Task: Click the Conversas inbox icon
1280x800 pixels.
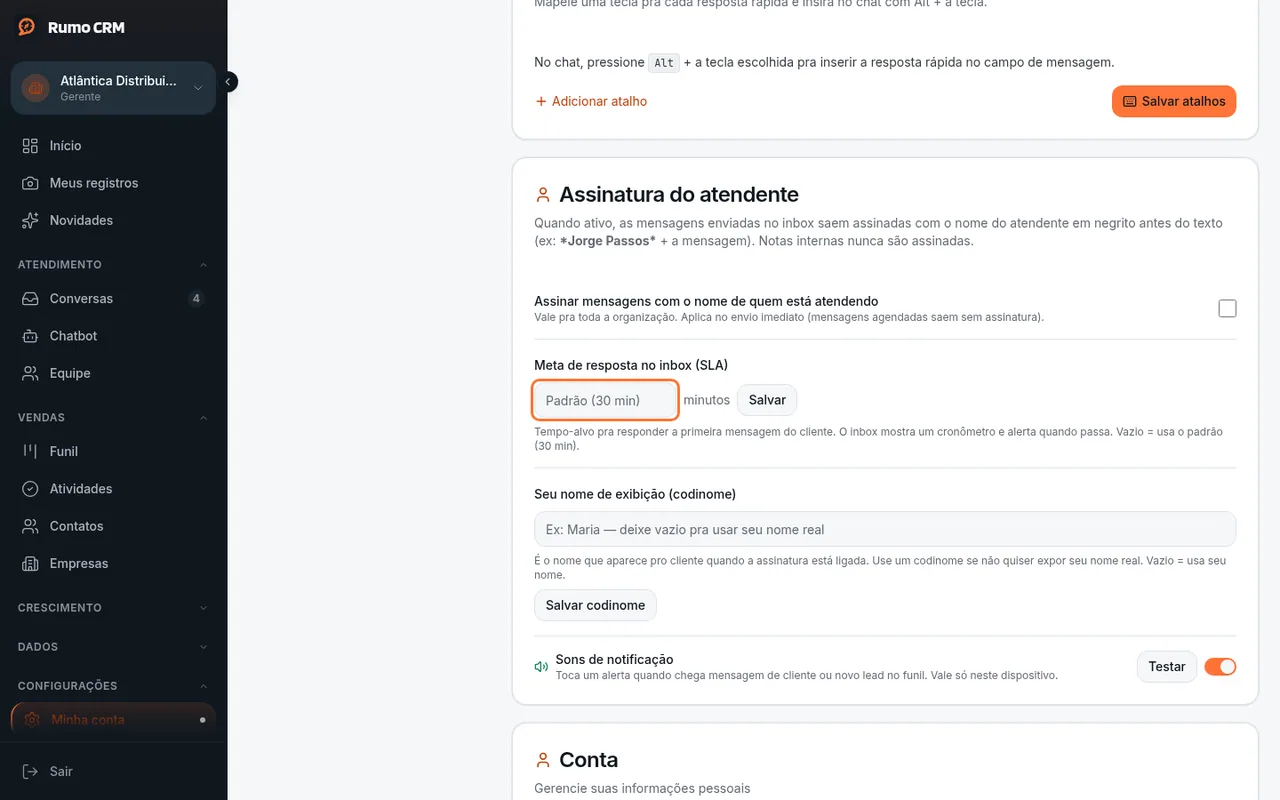Action: 31,299
